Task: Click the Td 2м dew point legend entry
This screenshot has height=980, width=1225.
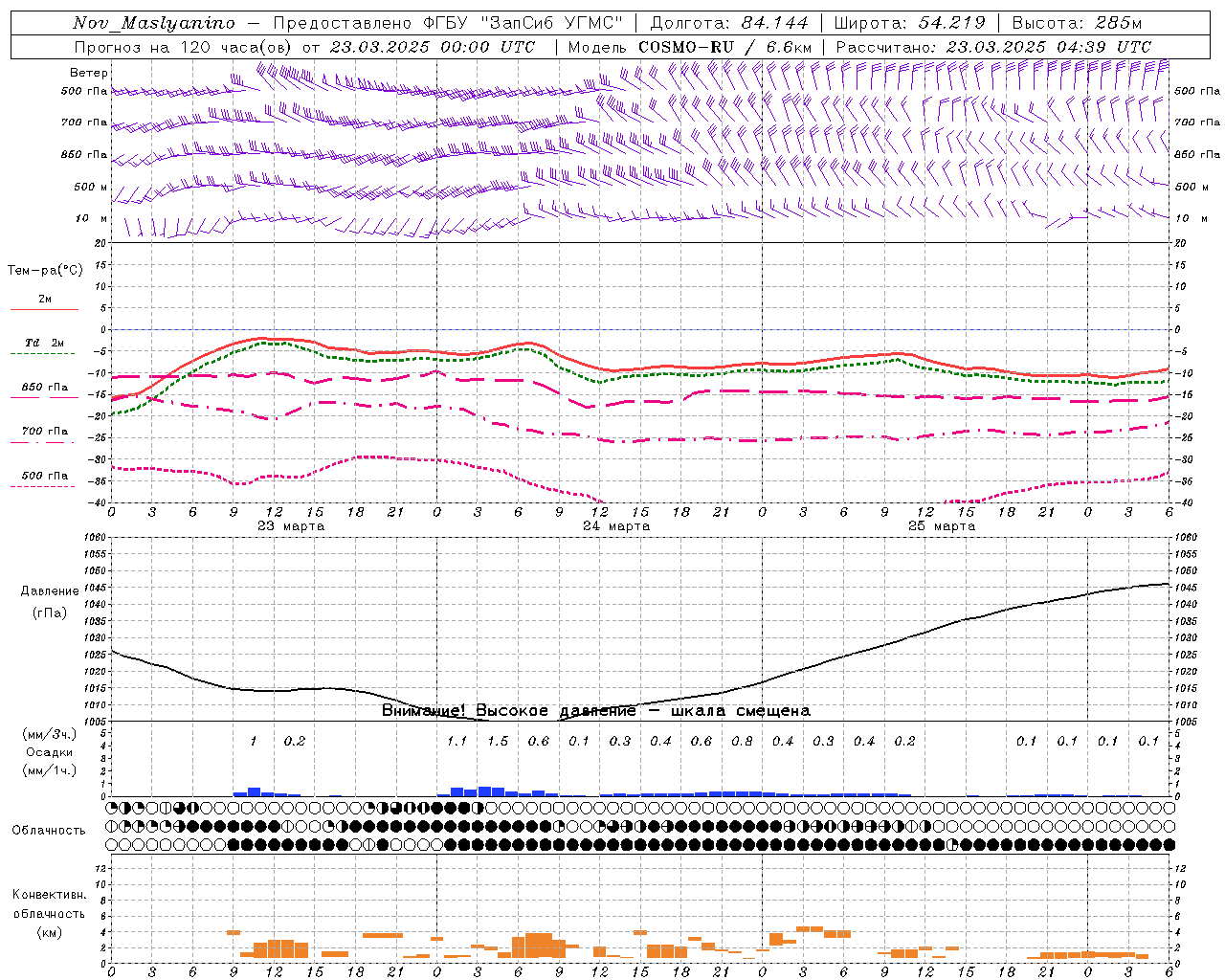Action: click(44, 343)
